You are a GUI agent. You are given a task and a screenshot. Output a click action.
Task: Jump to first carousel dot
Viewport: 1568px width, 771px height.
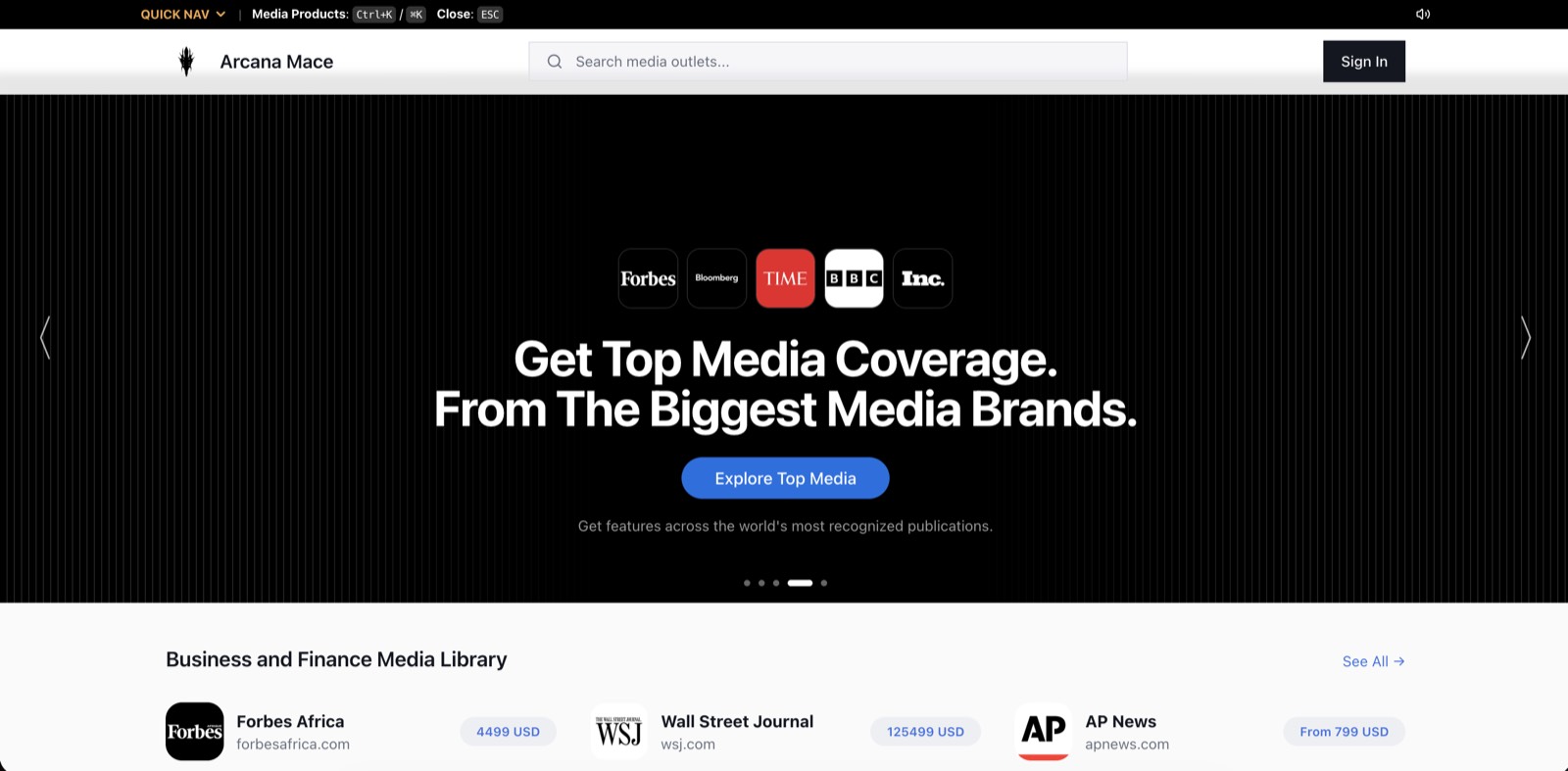click(747, 583)
